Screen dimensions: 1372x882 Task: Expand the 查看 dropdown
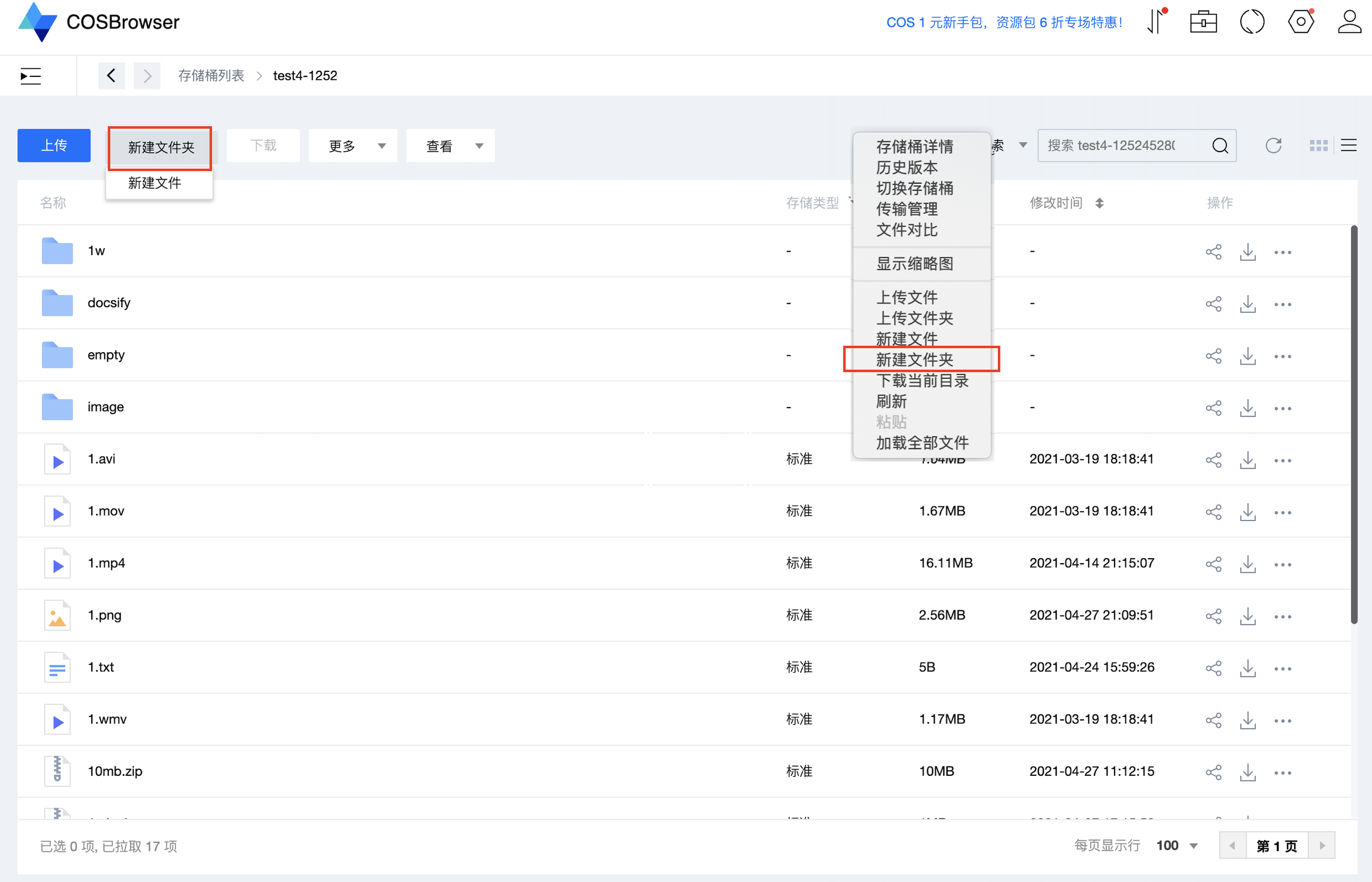coord(451,146)
